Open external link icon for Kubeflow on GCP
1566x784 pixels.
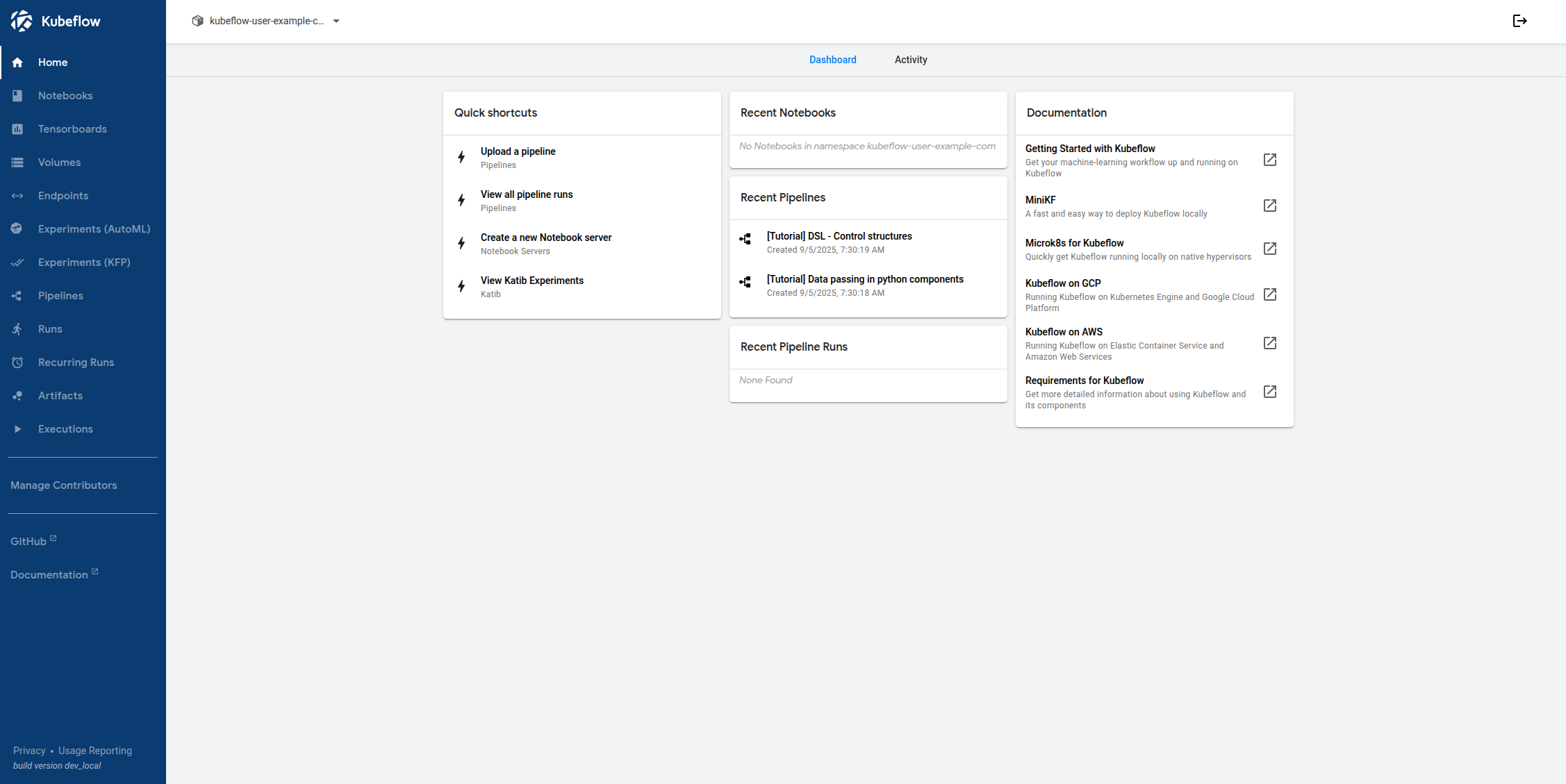(1269, 294)
